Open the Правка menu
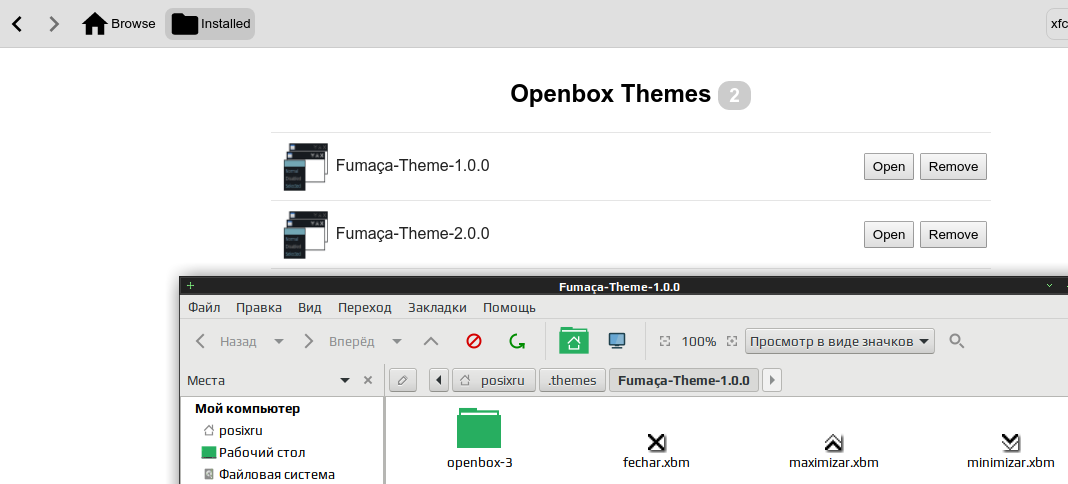1068x484 pixels. point(259,308)
